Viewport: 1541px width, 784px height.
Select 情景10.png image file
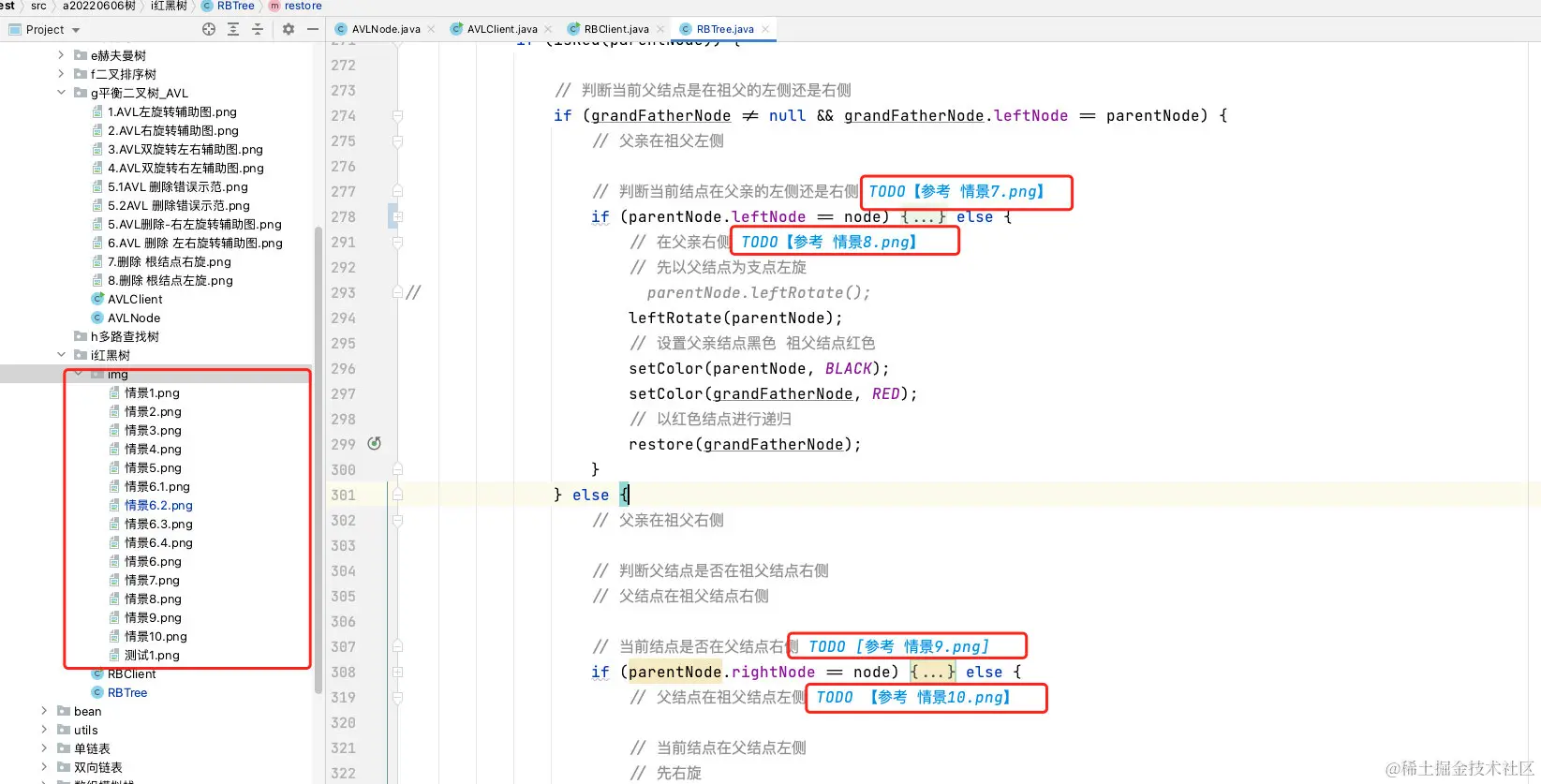(x=156, y=636)
